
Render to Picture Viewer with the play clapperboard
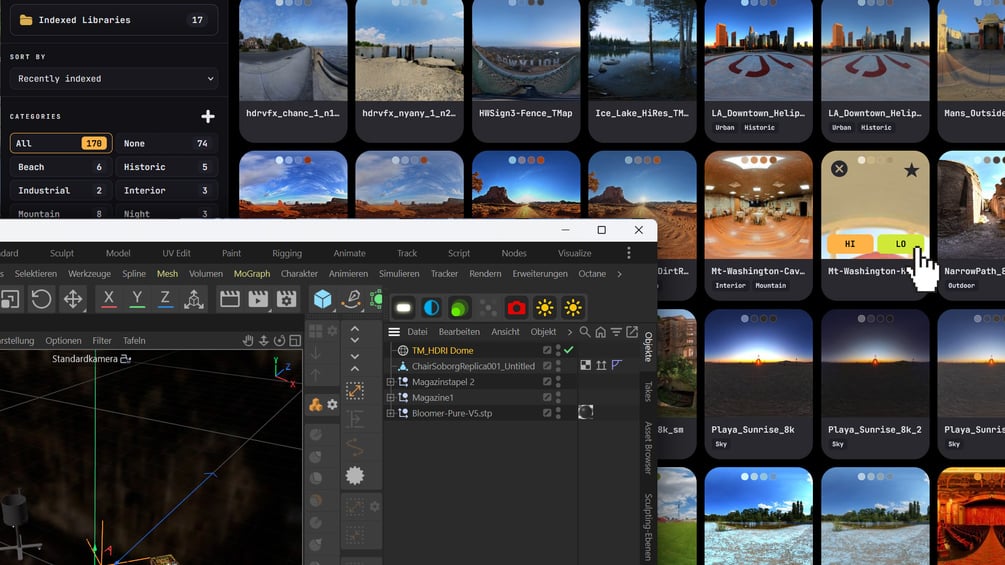258,299
